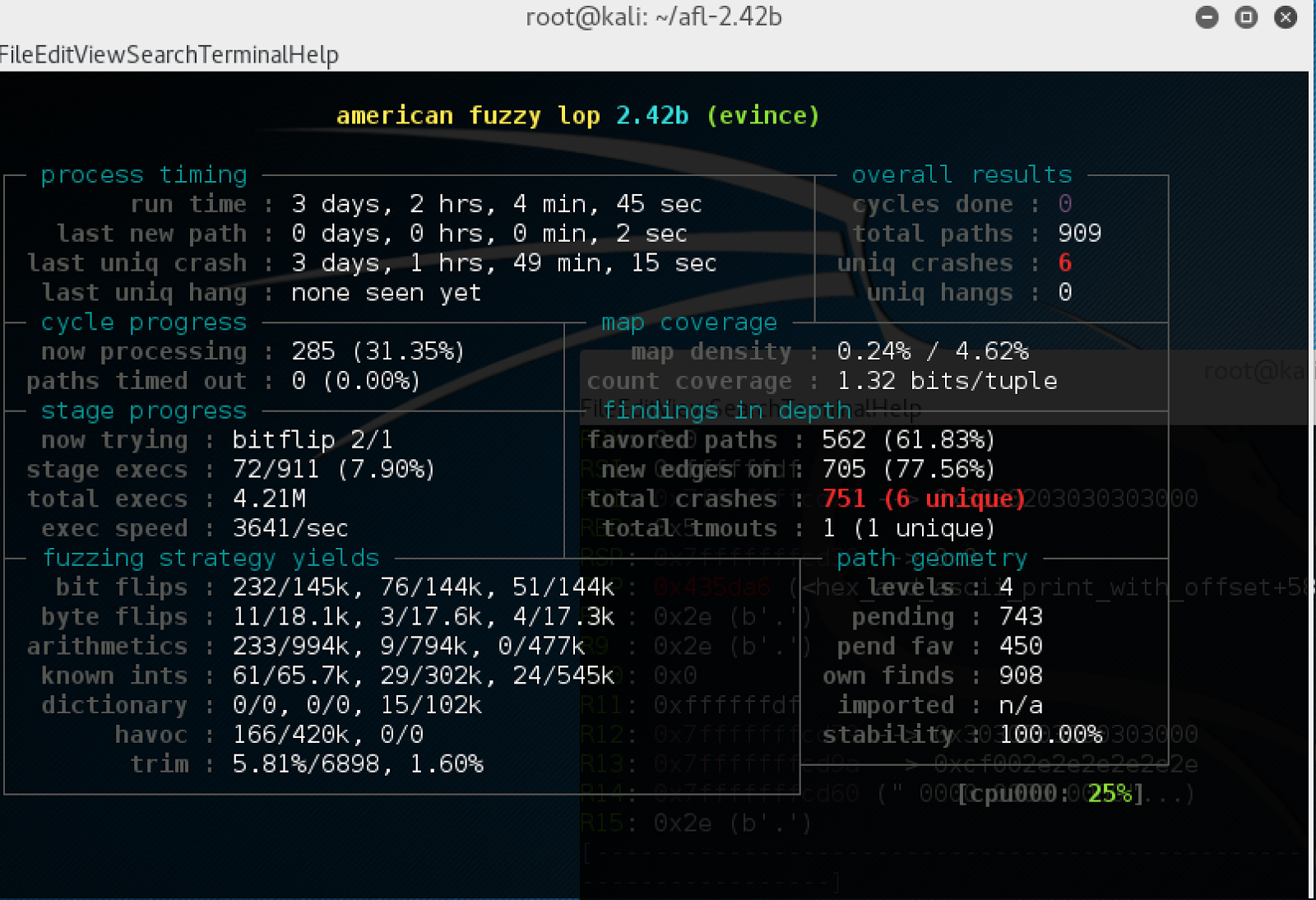
Task: Click the total paths value "909"
Action: [x=1080, y=234]
